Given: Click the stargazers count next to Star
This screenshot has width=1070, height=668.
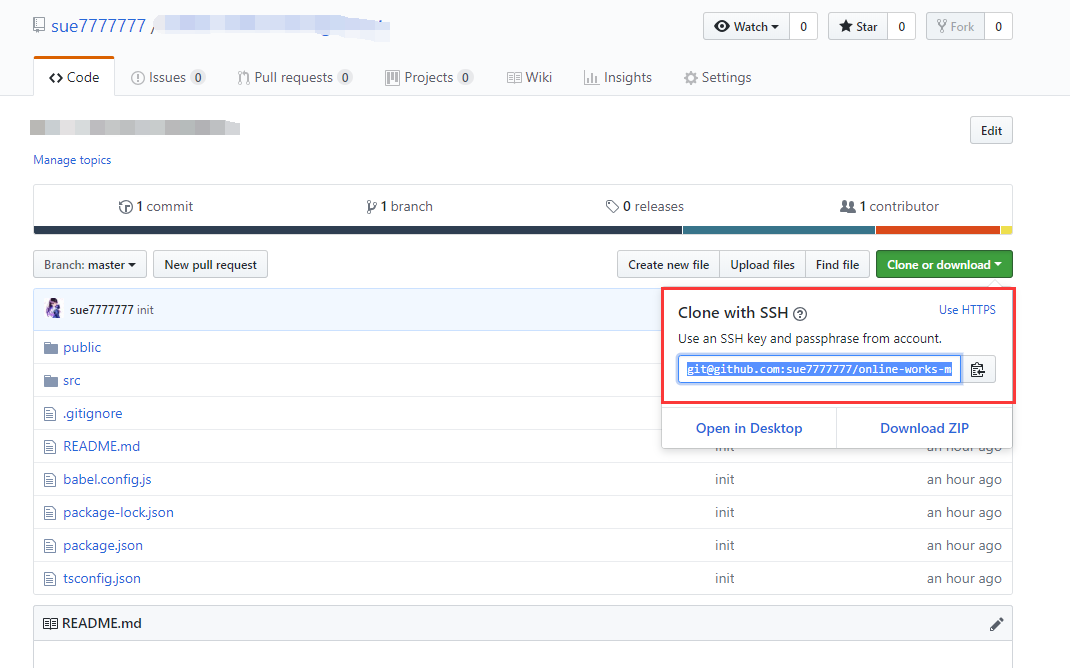Looking at the screenshot, I should click(901, 27).
